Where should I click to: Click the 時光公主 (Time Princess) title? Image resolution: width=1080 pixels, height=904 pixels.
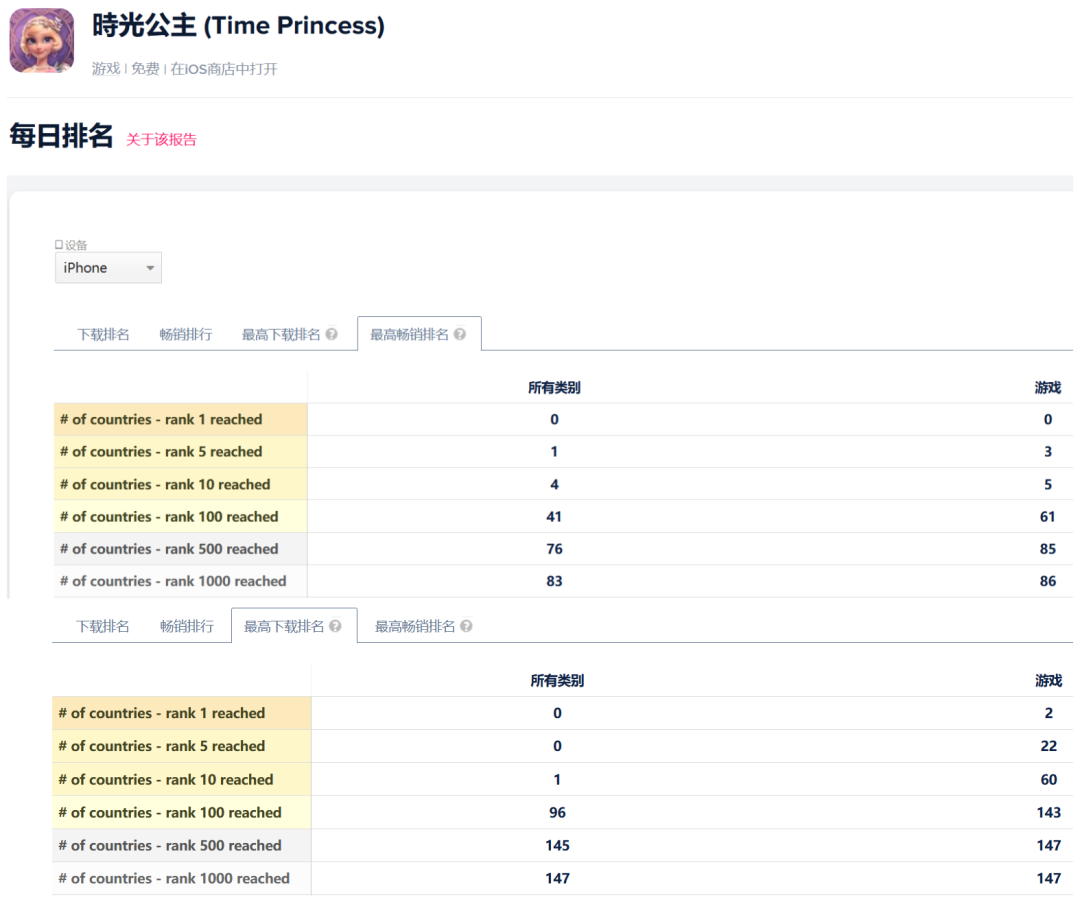pos(238,26)
